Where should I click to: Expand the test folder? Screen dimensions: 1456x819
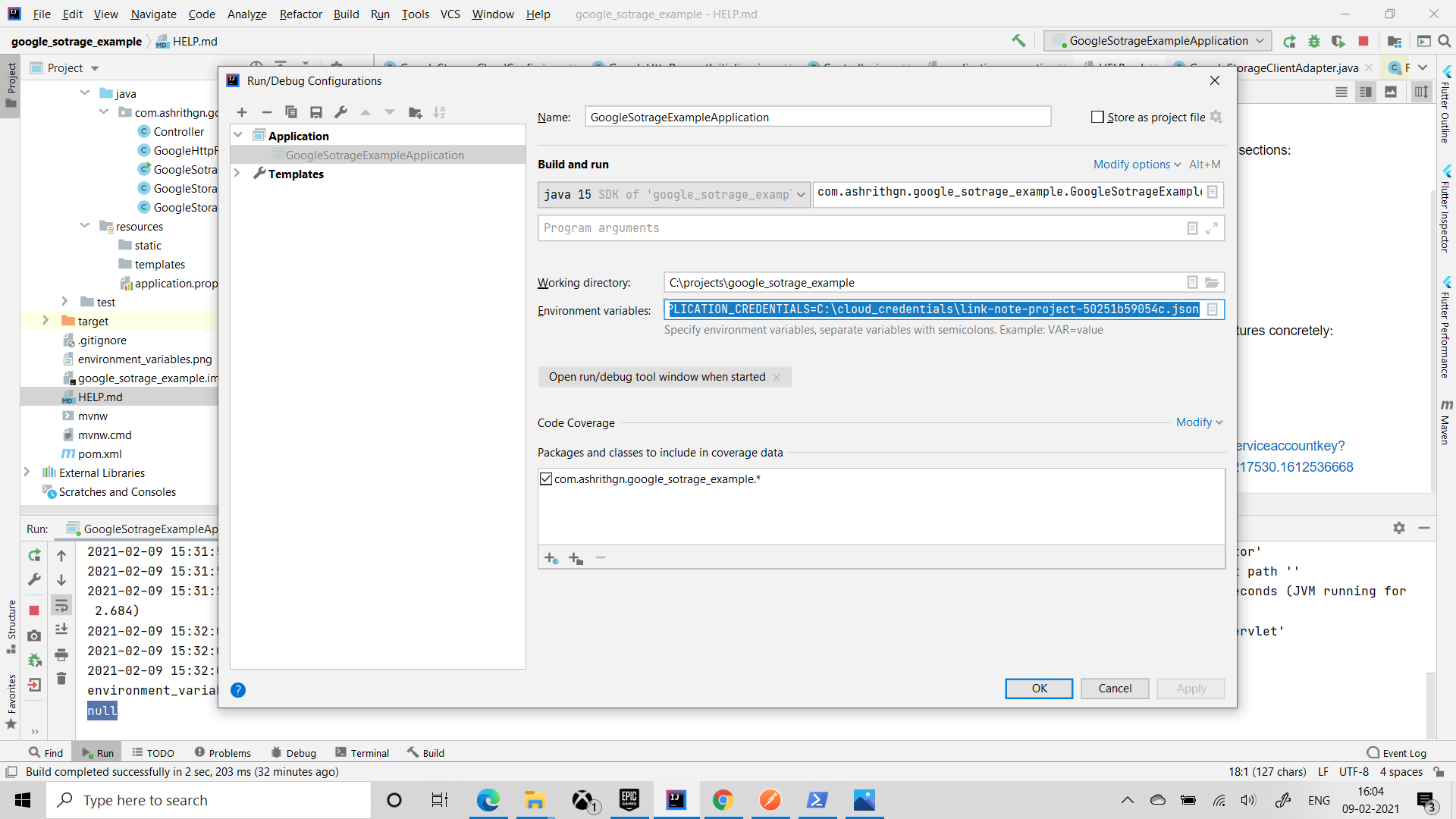pos(64,302)
